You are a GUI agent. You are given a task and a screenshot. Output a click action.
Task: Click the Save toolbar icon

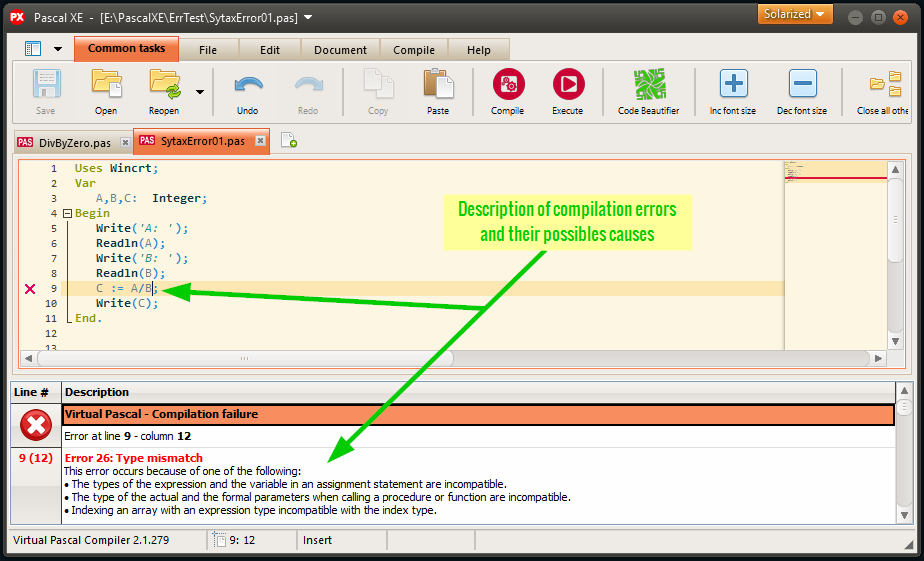46,84
